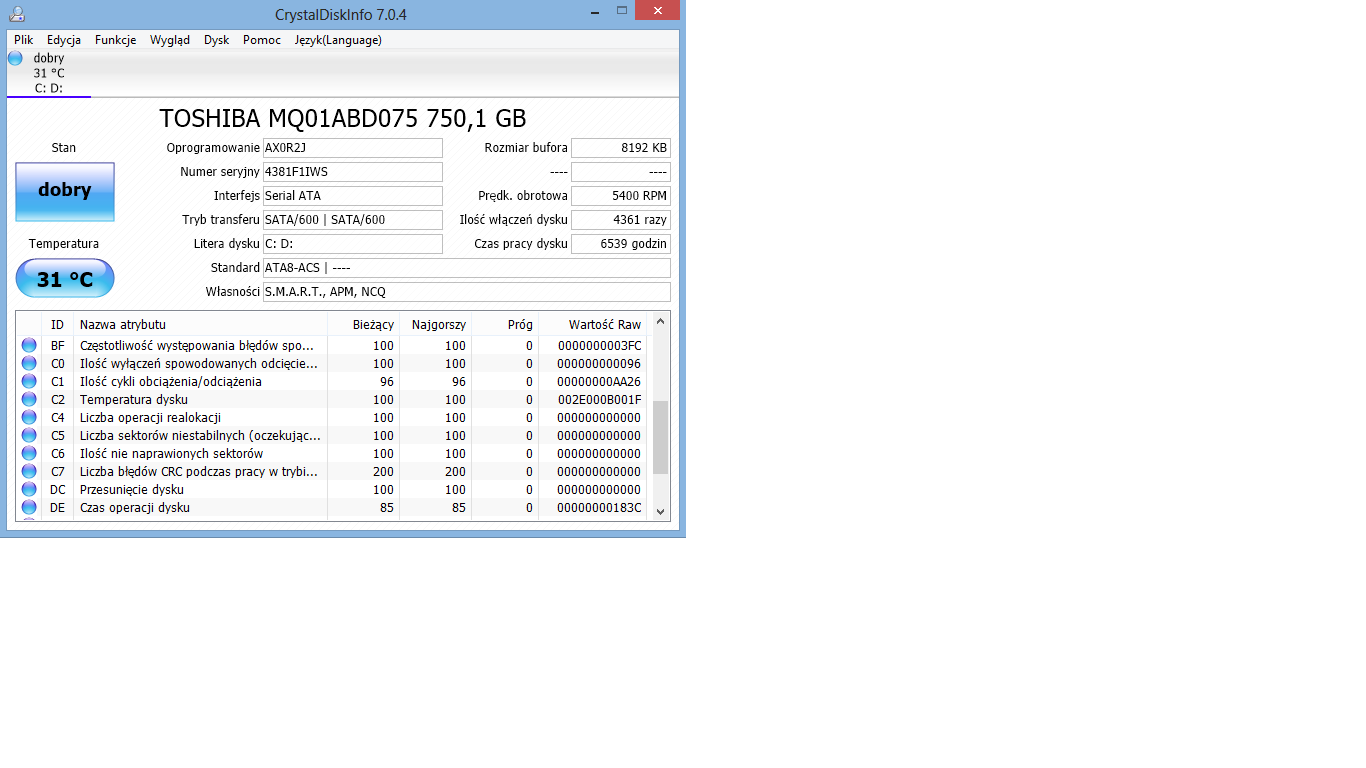This screenshot has height=768, width=1366.
Task: Click the Temperatura label
Action: [x=64, y=244]
